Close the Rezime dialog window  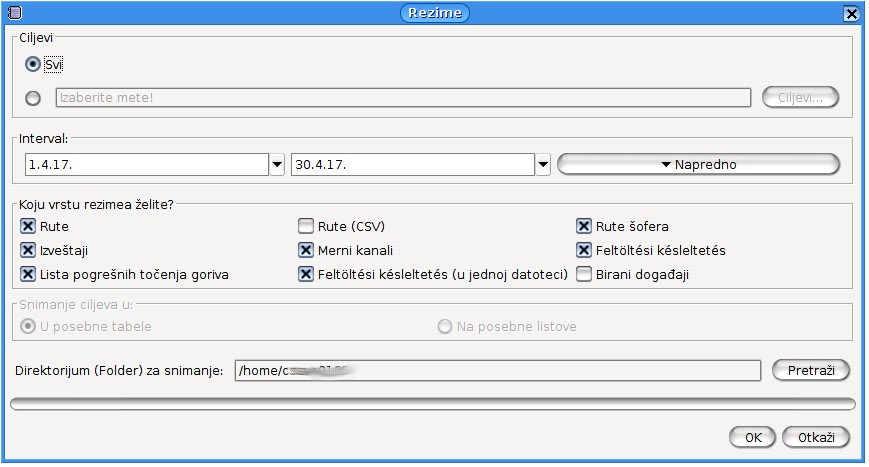(851, 14)
